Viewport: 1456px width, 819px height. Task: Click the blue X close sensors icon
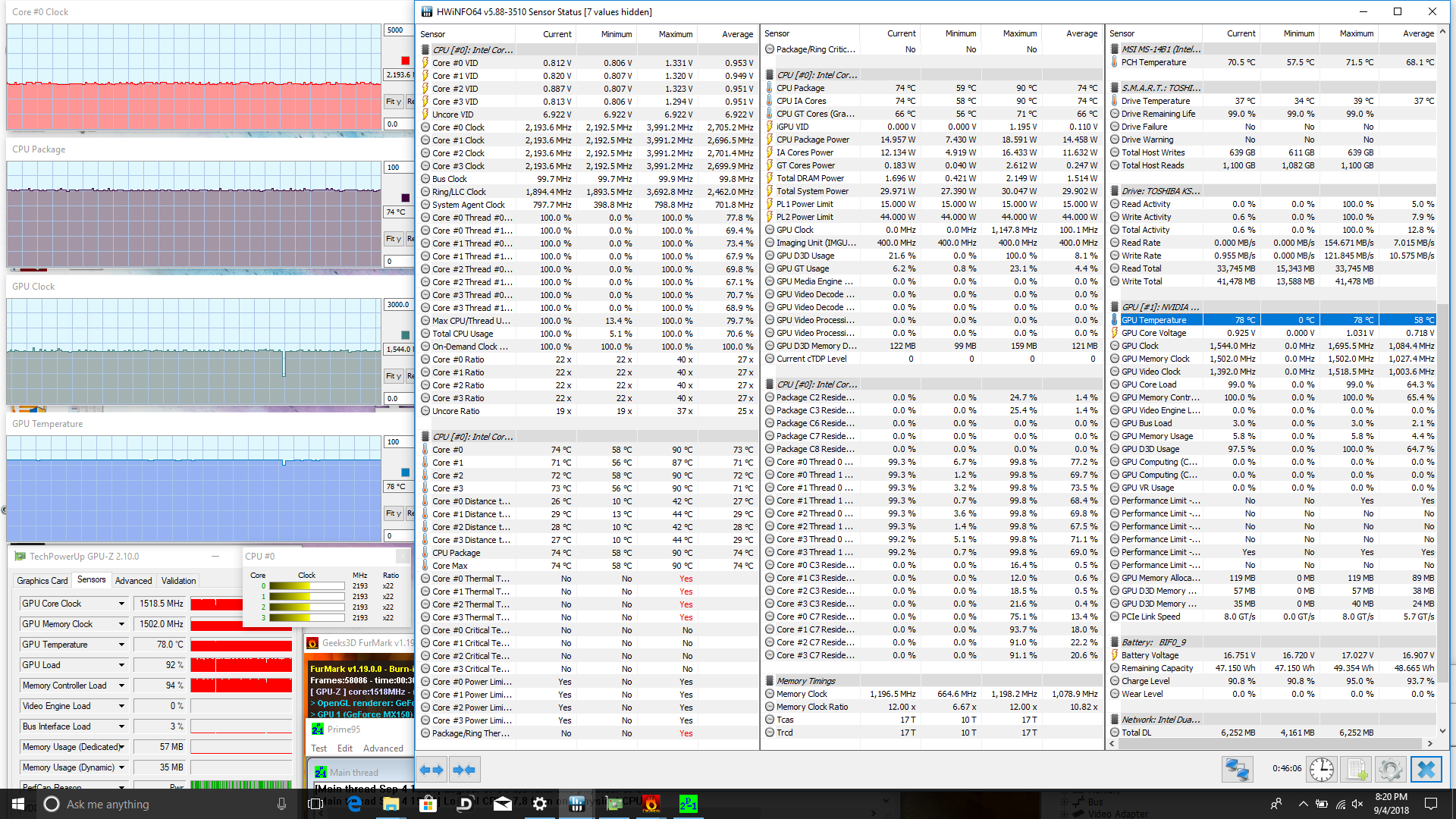(1426, 770)
